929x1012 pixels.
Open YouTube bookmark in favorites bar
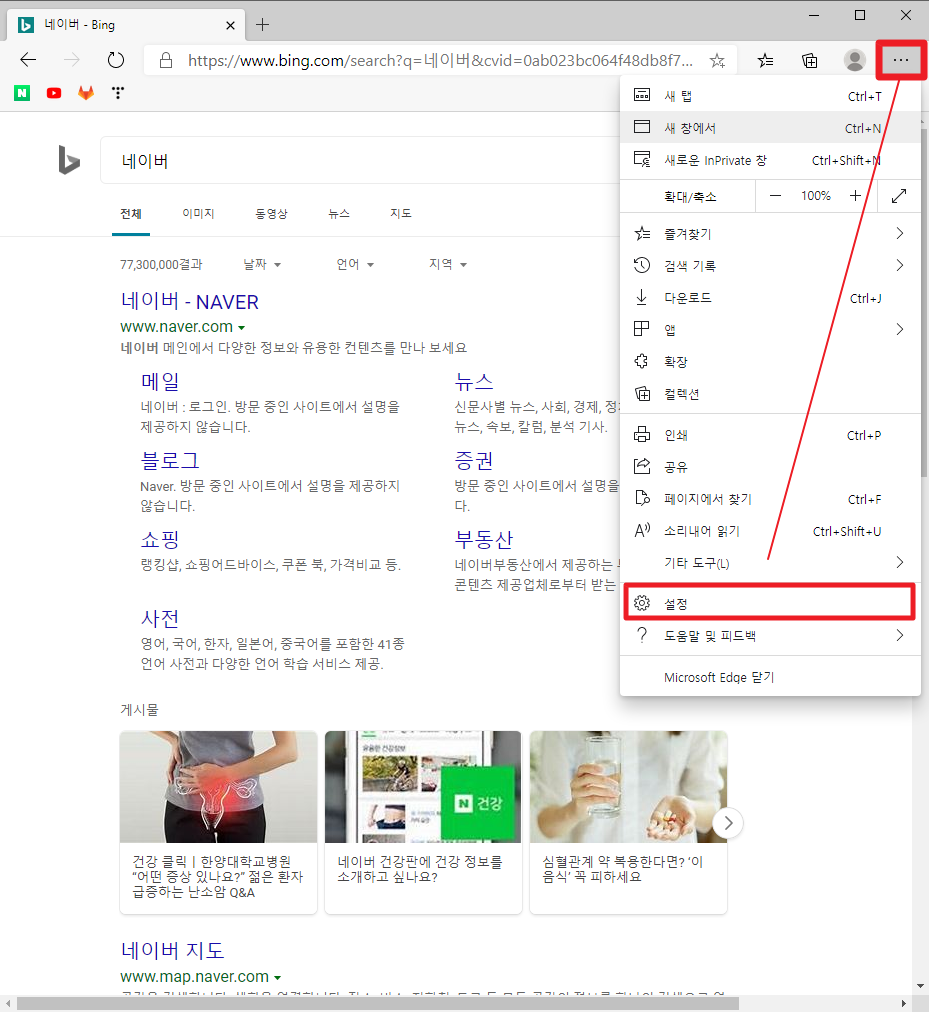pos(54,93)
